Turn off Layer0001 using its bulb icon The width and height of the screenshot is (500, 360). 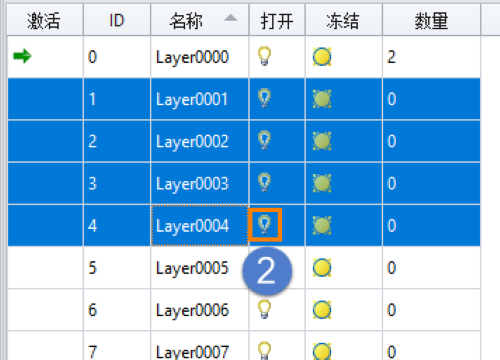(264, 98)
